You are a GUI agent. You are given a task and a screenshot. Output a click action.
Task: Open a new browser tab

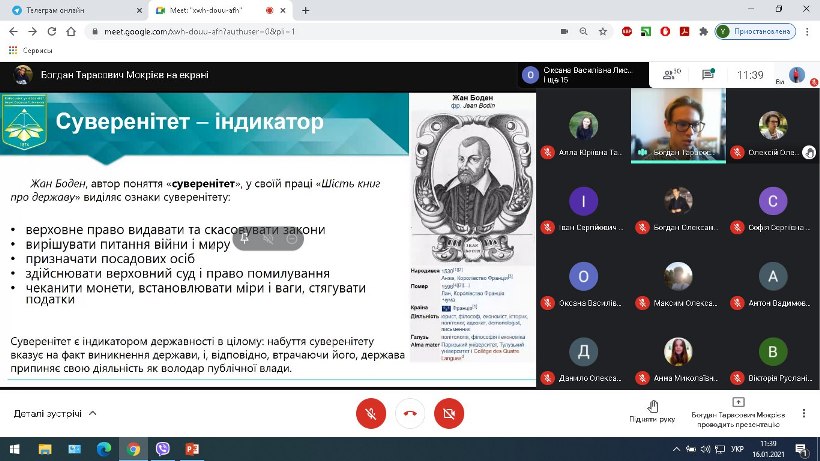(305, 10)
